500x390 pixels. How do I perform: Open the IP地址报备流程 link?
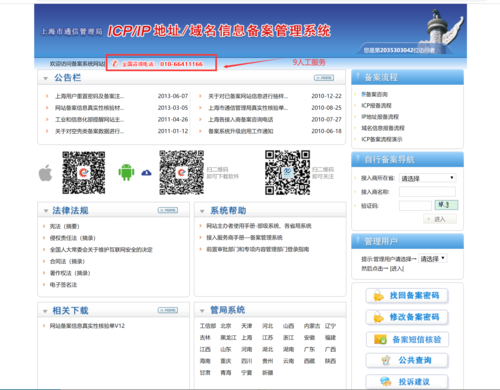point(380,117)
